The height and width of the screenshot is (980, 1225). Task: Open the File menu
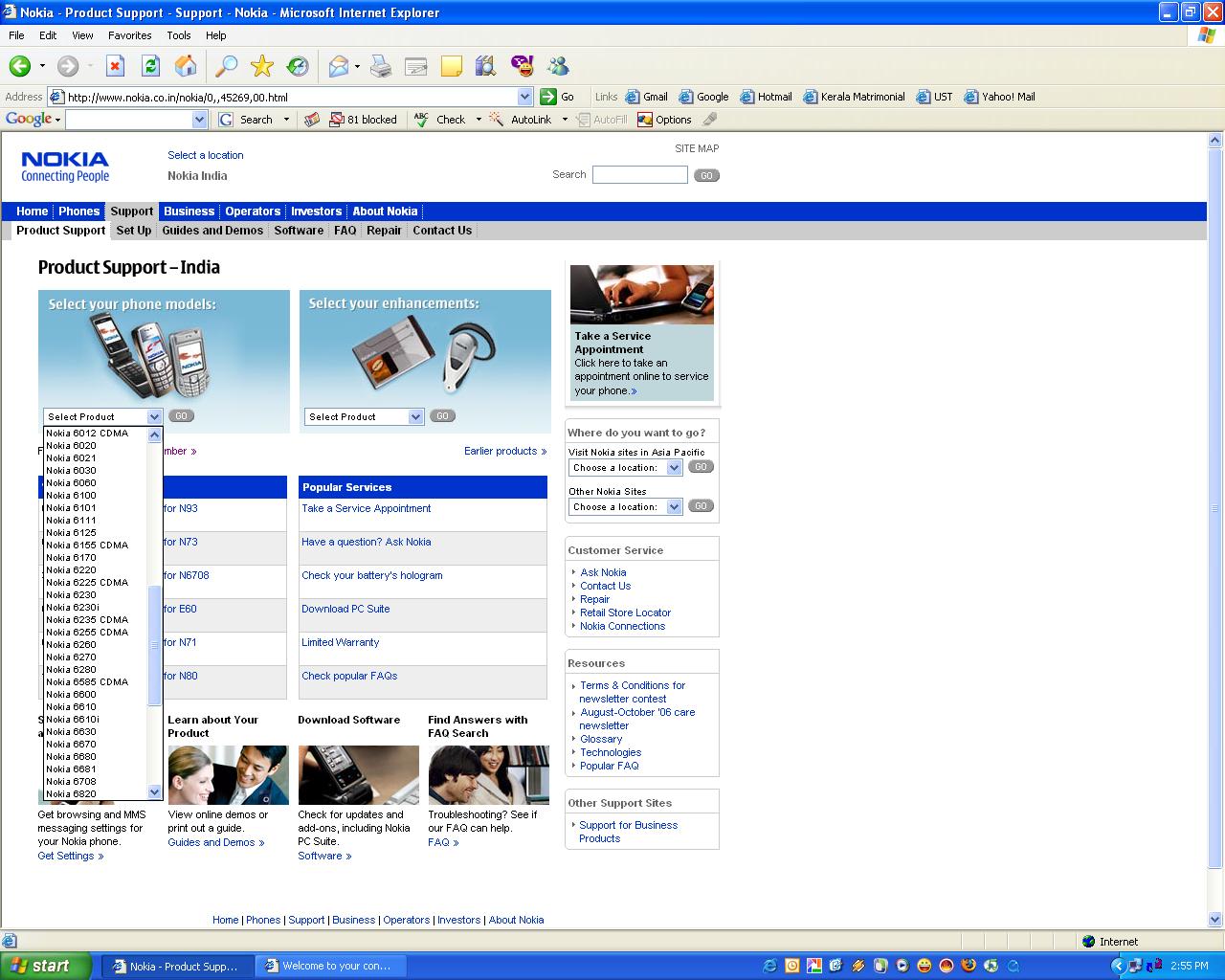[x=16, y=35]
